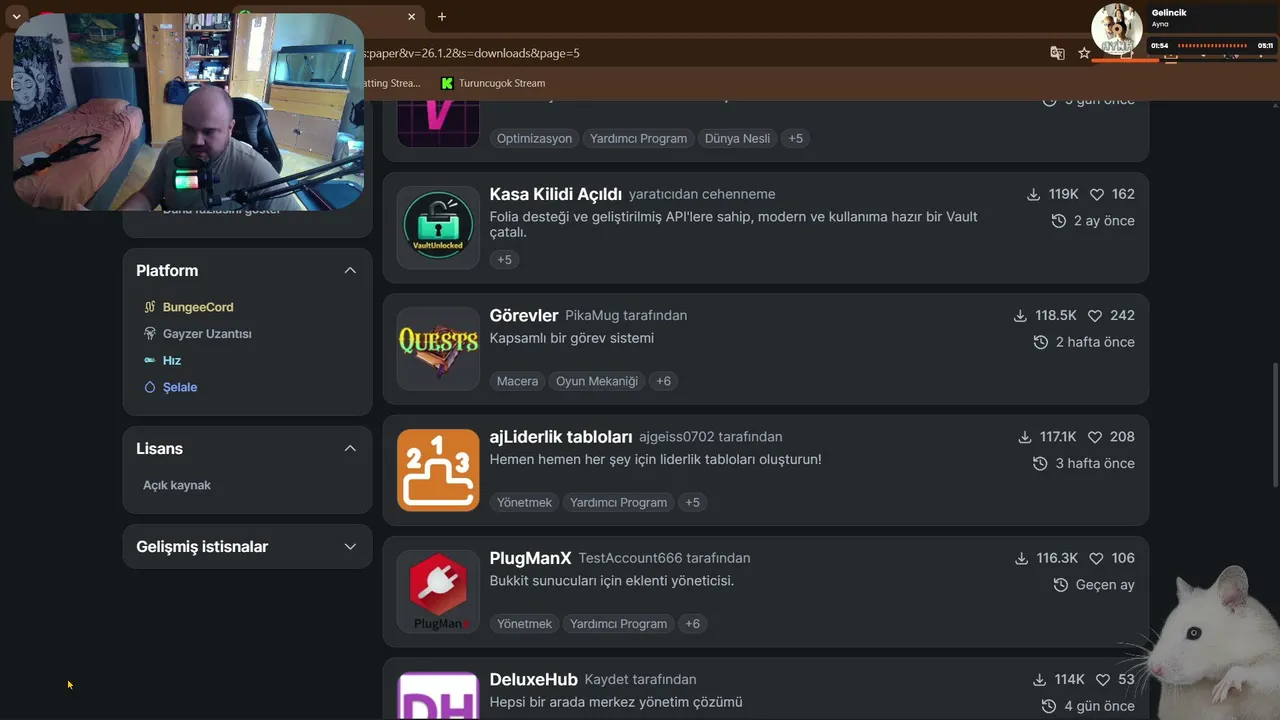Click the download icon on DeluxeHub
The image size is (1280, 720).
1040,680
